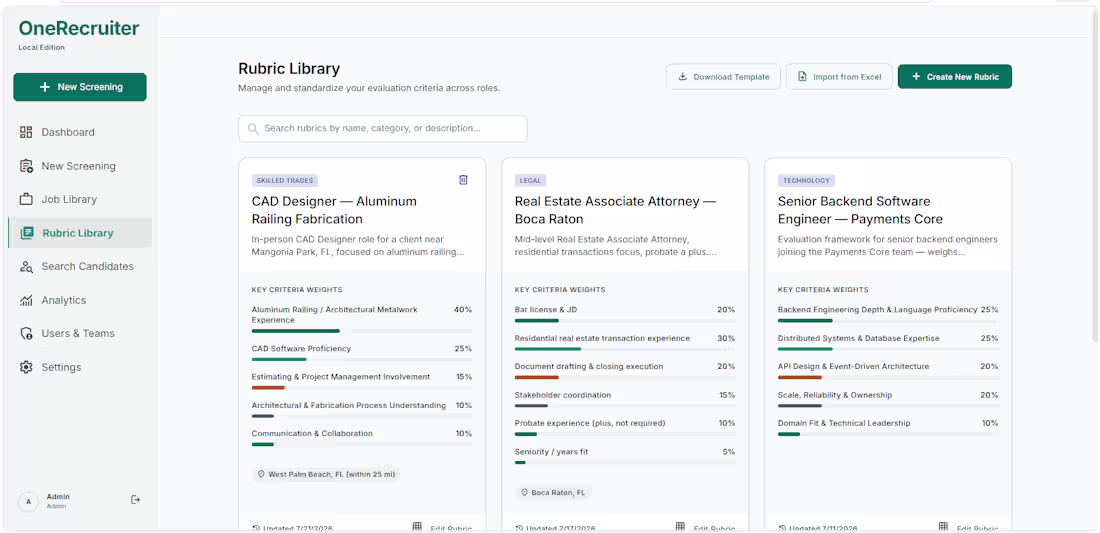
Task: Click the LEGAL category tag
Action: coord(530,180)
